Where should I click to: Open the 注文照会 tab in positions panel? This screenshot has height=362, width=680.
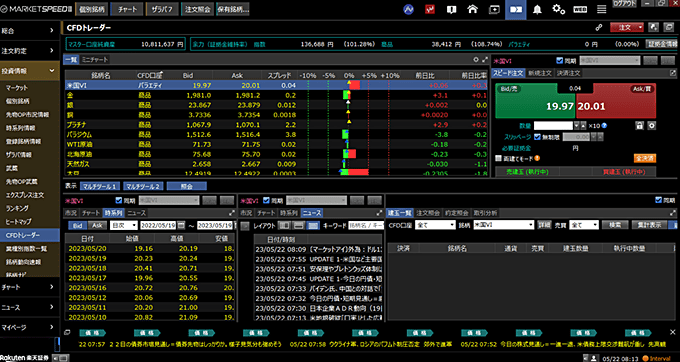tap(428, 213)
